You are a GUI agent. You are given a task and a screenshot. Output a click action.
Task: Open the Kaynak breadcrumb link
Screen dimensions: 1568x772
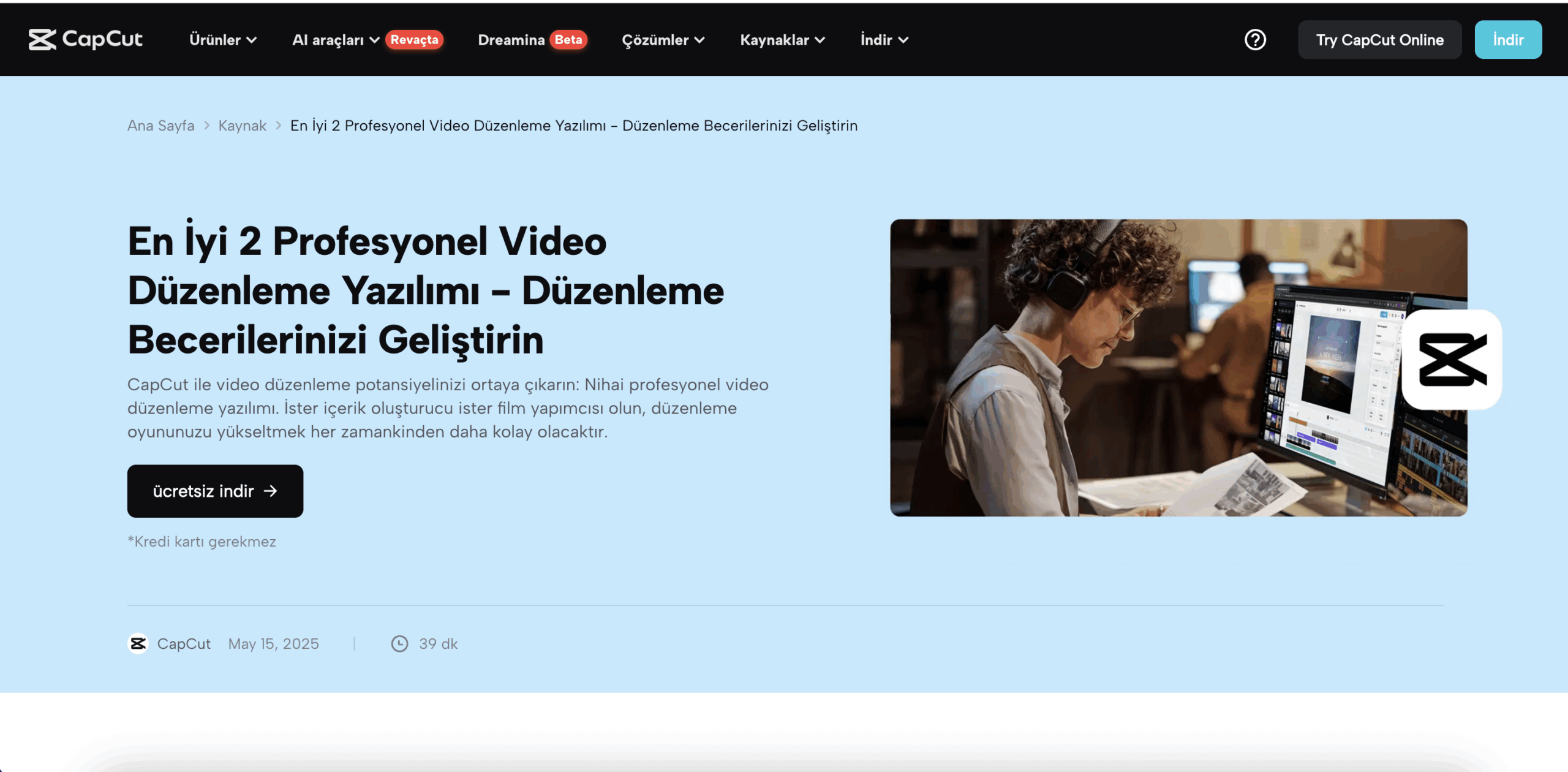243,126
